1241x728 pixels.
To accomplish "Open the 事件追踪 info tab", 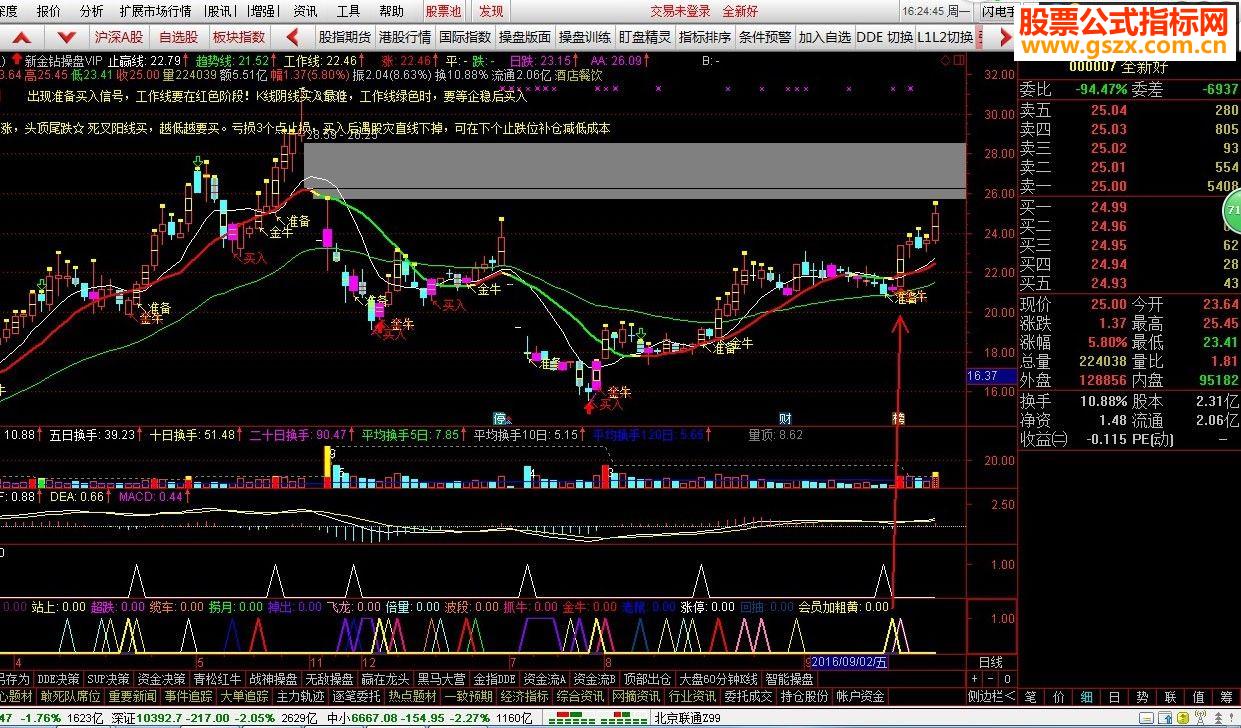I will tap(189, 696).
